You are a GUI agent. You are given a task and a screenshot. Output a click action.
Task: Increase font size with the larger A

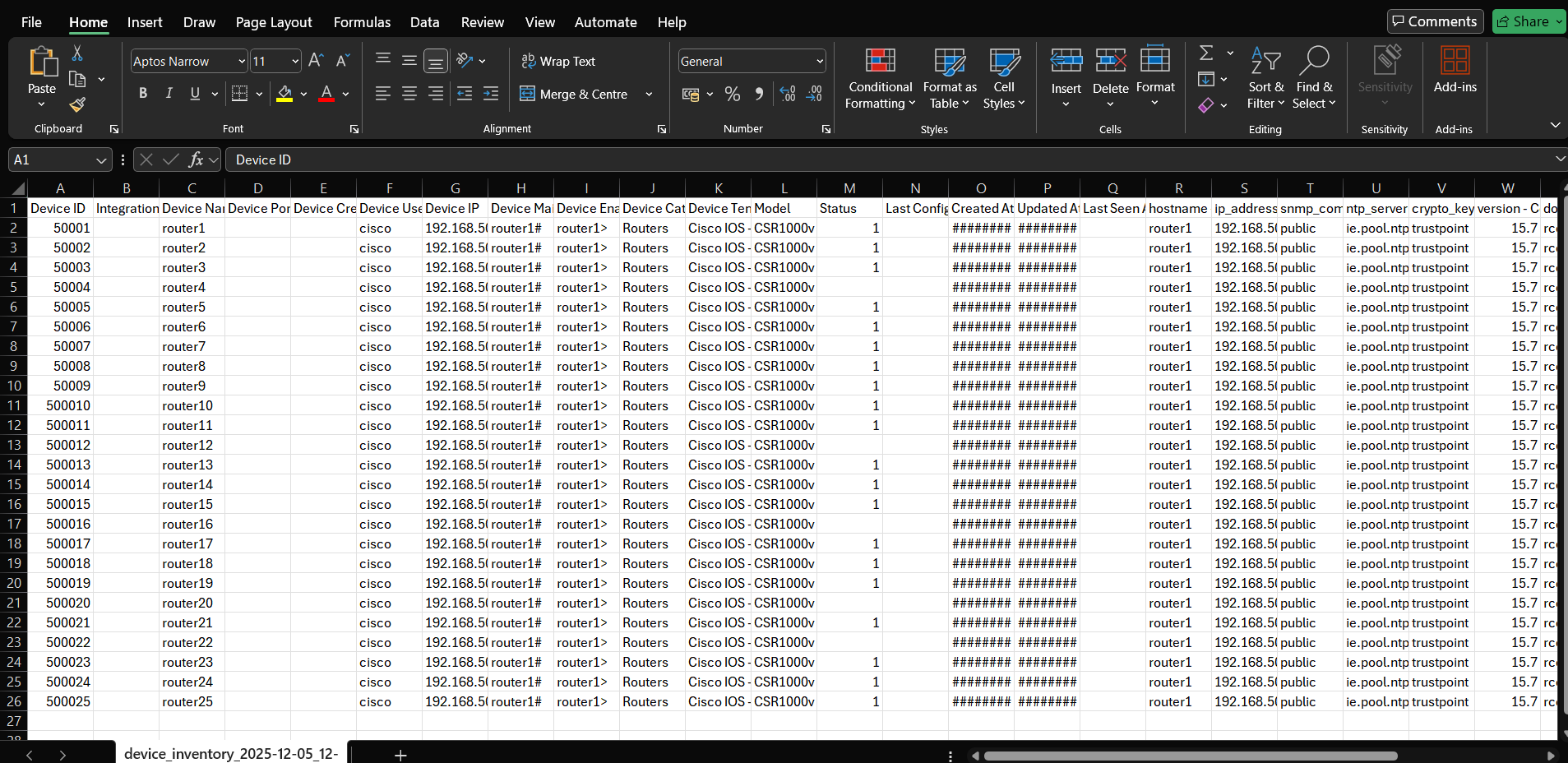[316, 61]
